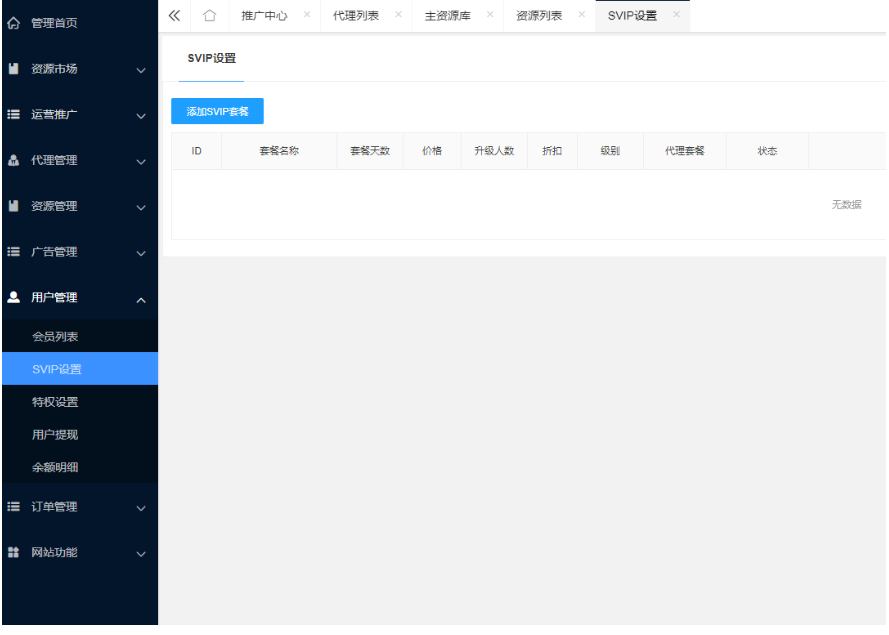Open 会员列表 in the sidebar
The height and width of the screenshot is (635, 889).
pyautogui.click(x=55, y=337)
